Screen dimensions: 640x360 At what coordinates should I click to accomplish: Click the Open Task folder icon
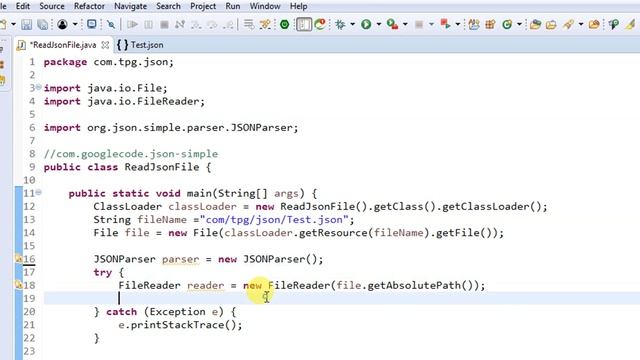pyautogui.click(x=551, y=24)
